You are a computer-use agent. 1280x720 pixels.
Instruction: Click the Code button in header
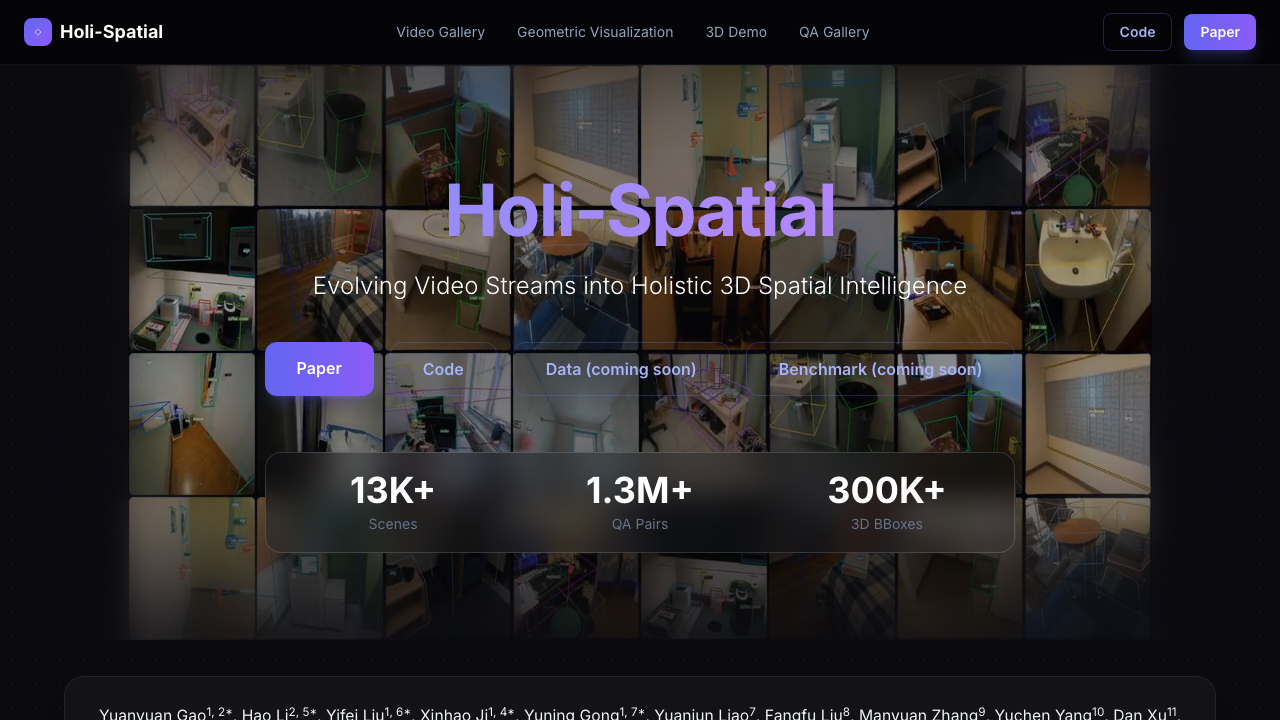click(1137, 32)
